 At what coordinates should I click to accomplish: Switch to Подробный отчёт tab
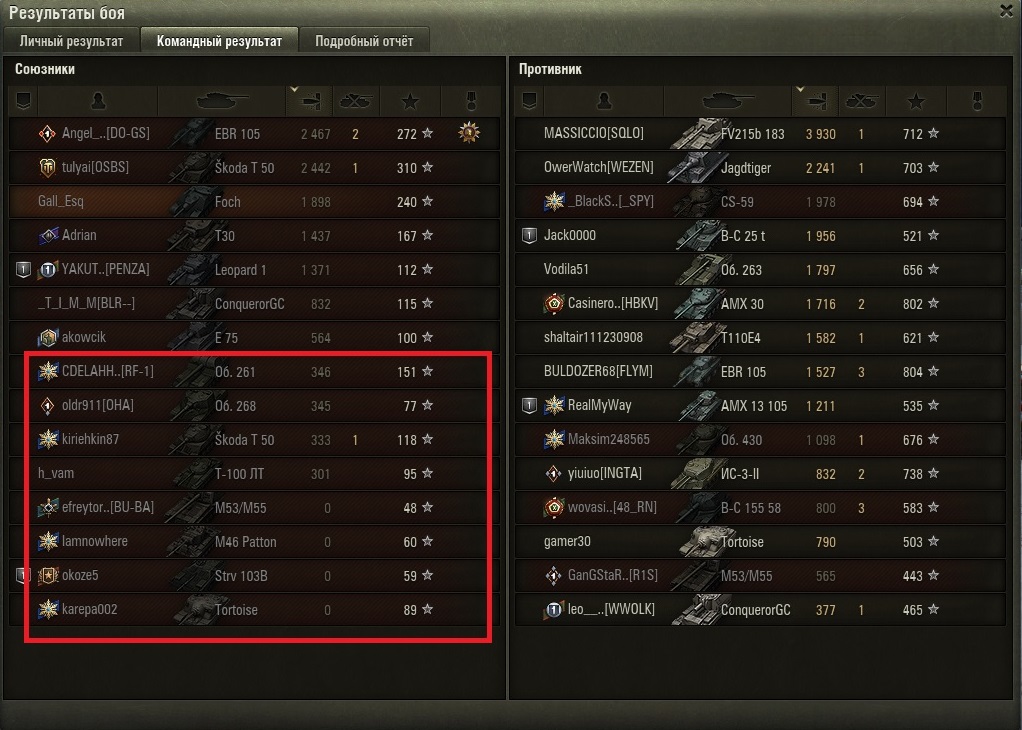pos(364,41)
